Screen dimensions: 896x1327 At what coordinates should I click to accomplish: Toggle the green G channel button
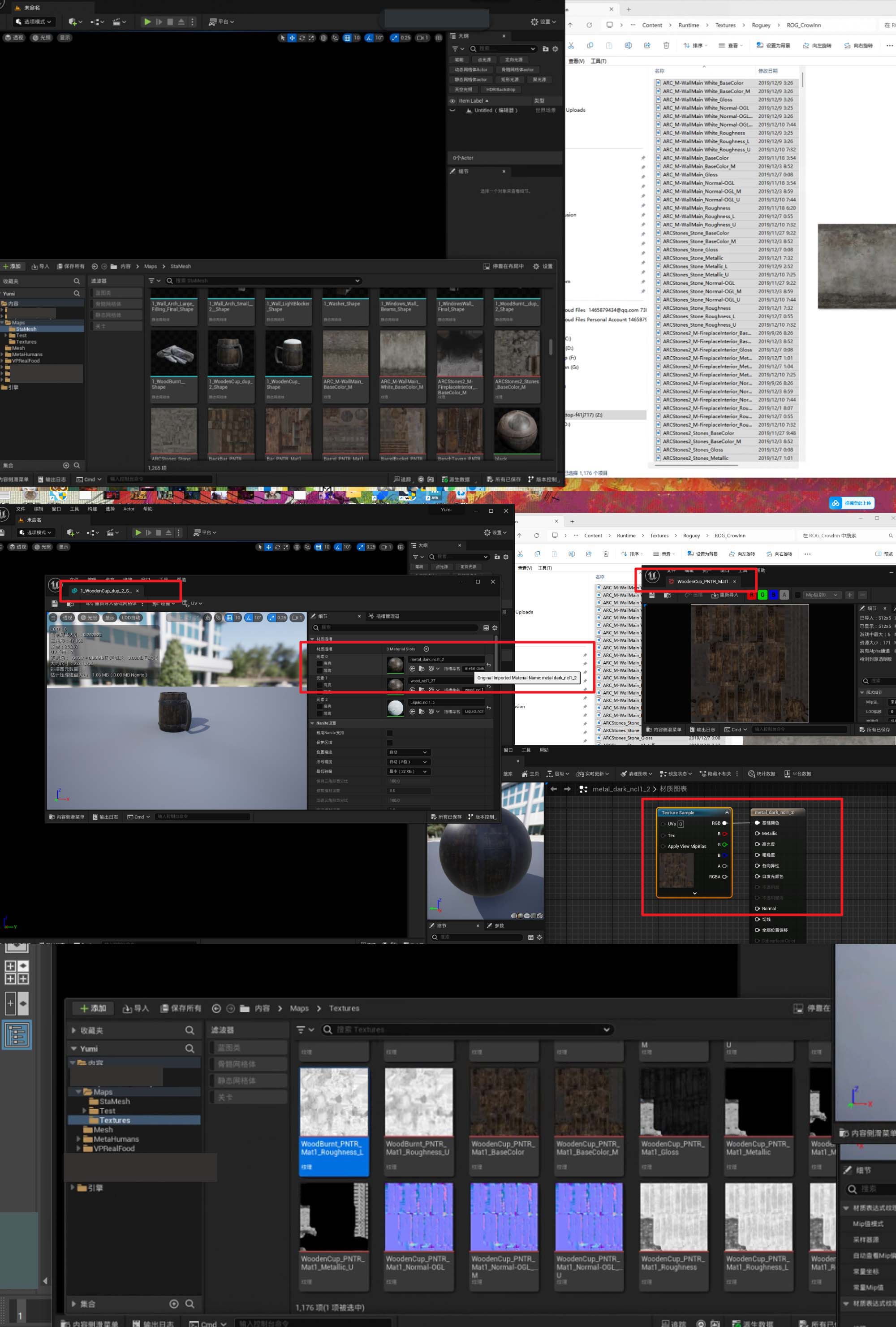762,595
